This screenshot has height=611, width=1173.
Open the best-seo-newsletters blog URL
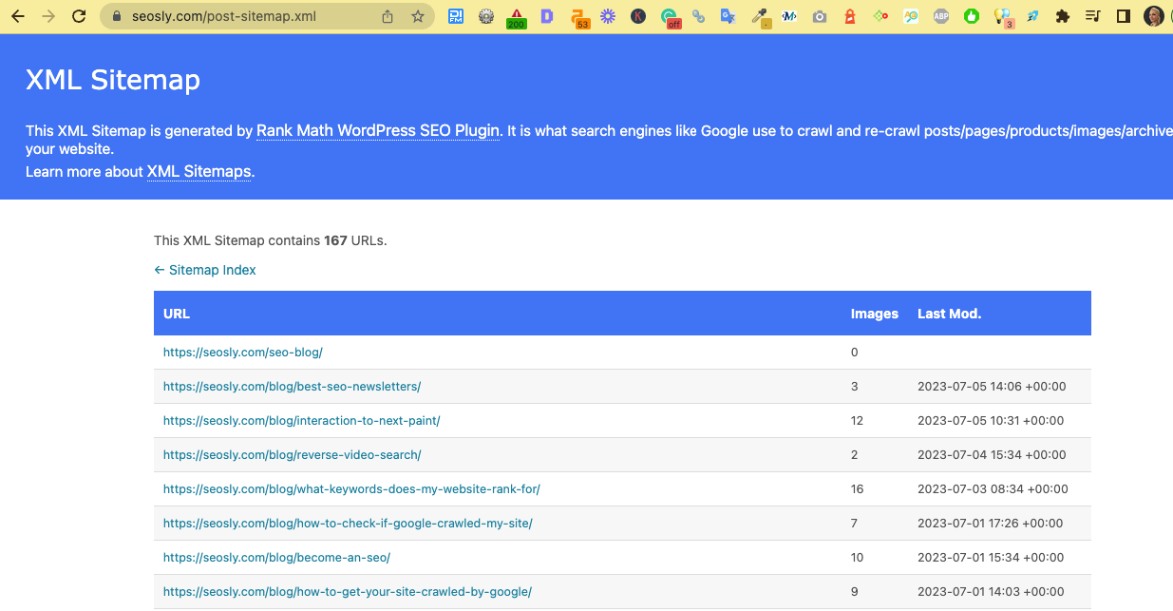point(291,386)
